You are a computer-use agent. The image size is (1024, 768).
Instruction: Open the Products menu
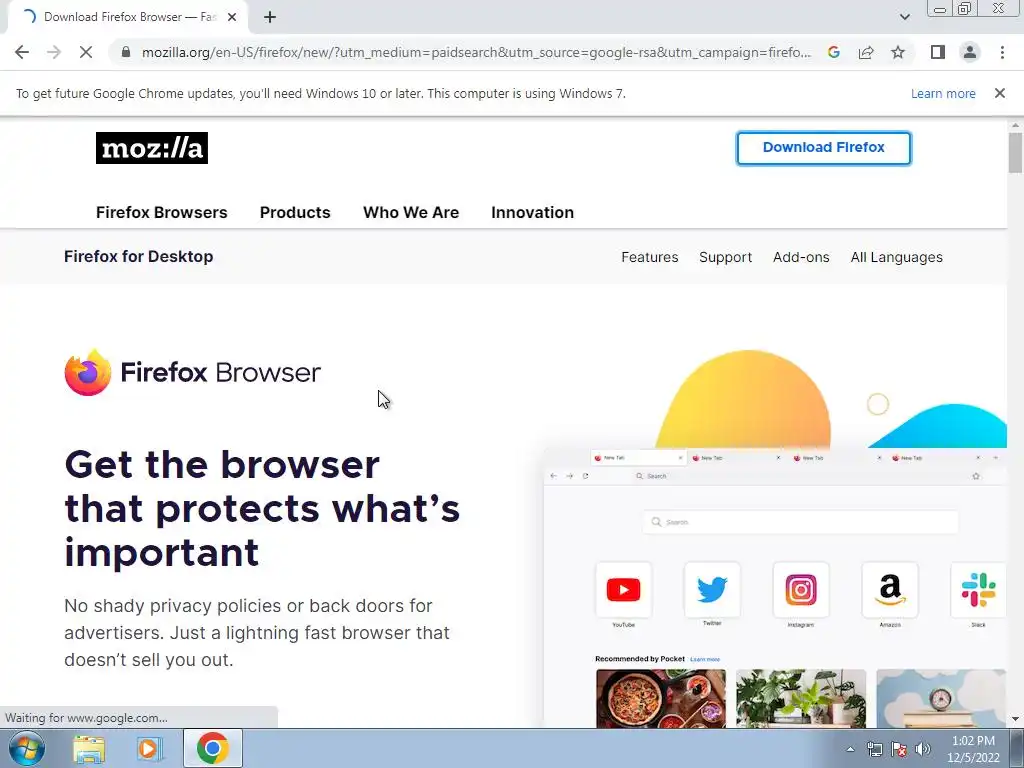coord(295,212)
